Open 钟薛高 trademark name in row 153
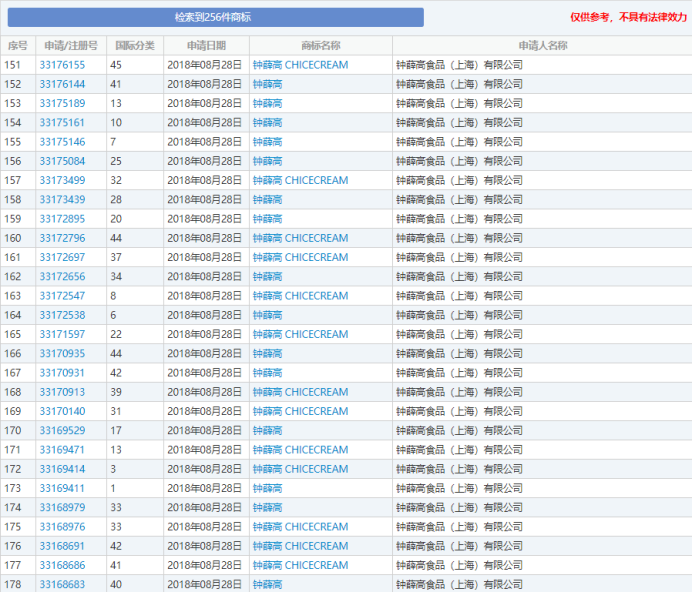Image resolution: width=692 pixels, height=593 pixels. tap(267, 103)
